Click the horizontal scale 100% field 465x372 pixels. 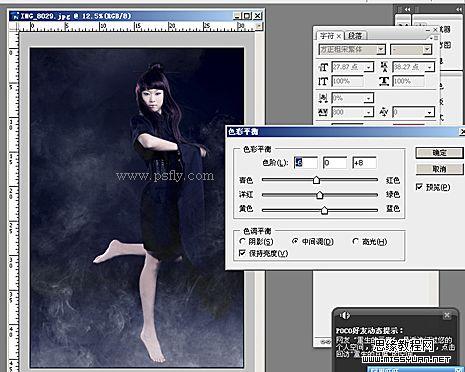(x=408, y=81)
